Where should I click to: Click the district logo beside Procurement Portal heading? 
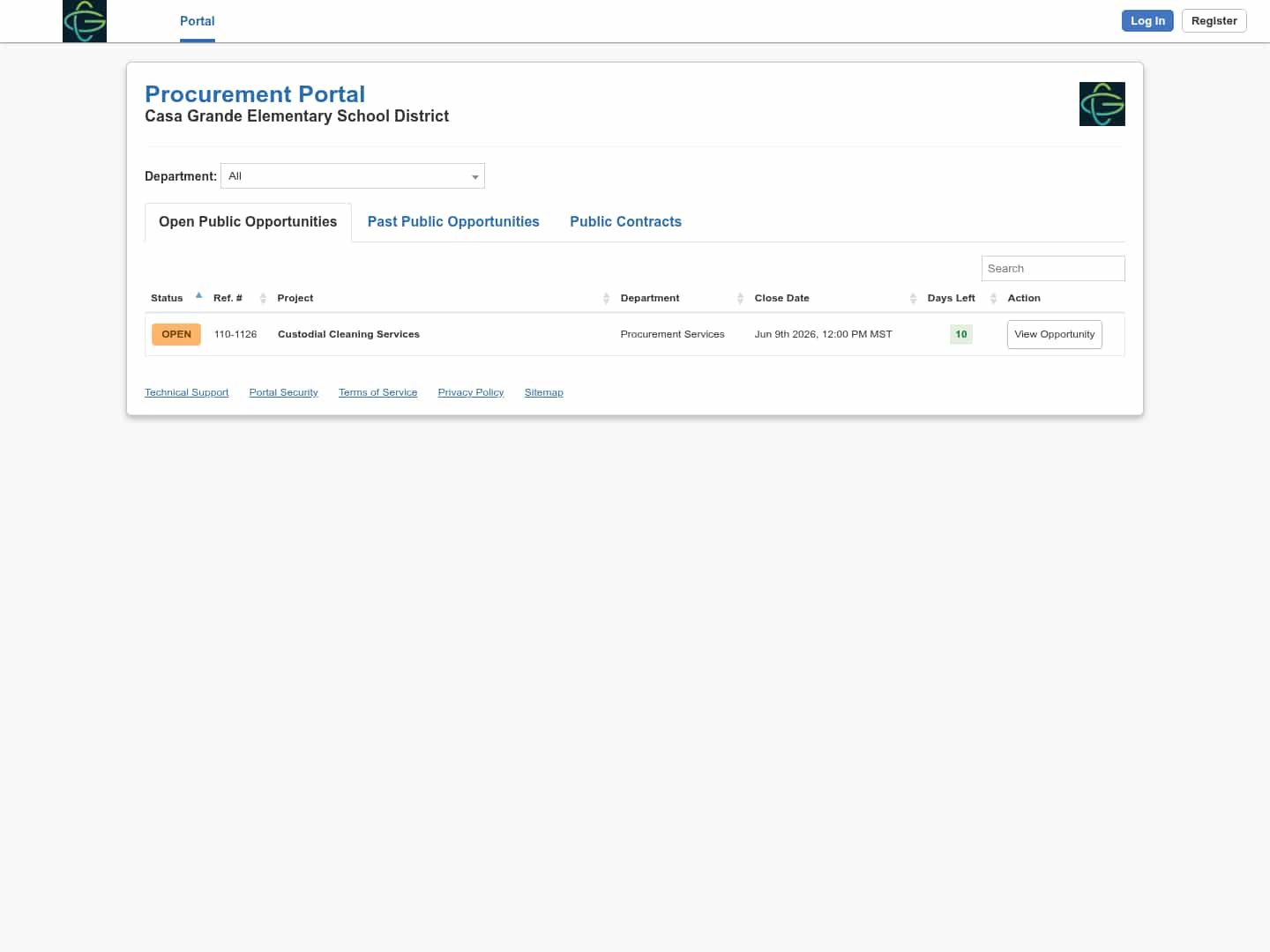pyautogui.click(x=1102, y=104)
